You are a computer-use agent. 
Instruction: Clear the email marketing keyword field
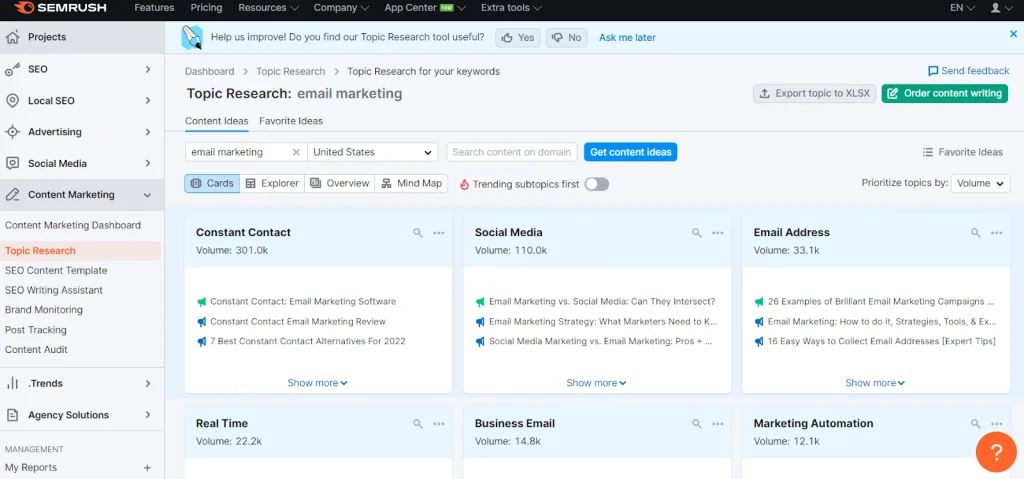(x=296, y=152)
